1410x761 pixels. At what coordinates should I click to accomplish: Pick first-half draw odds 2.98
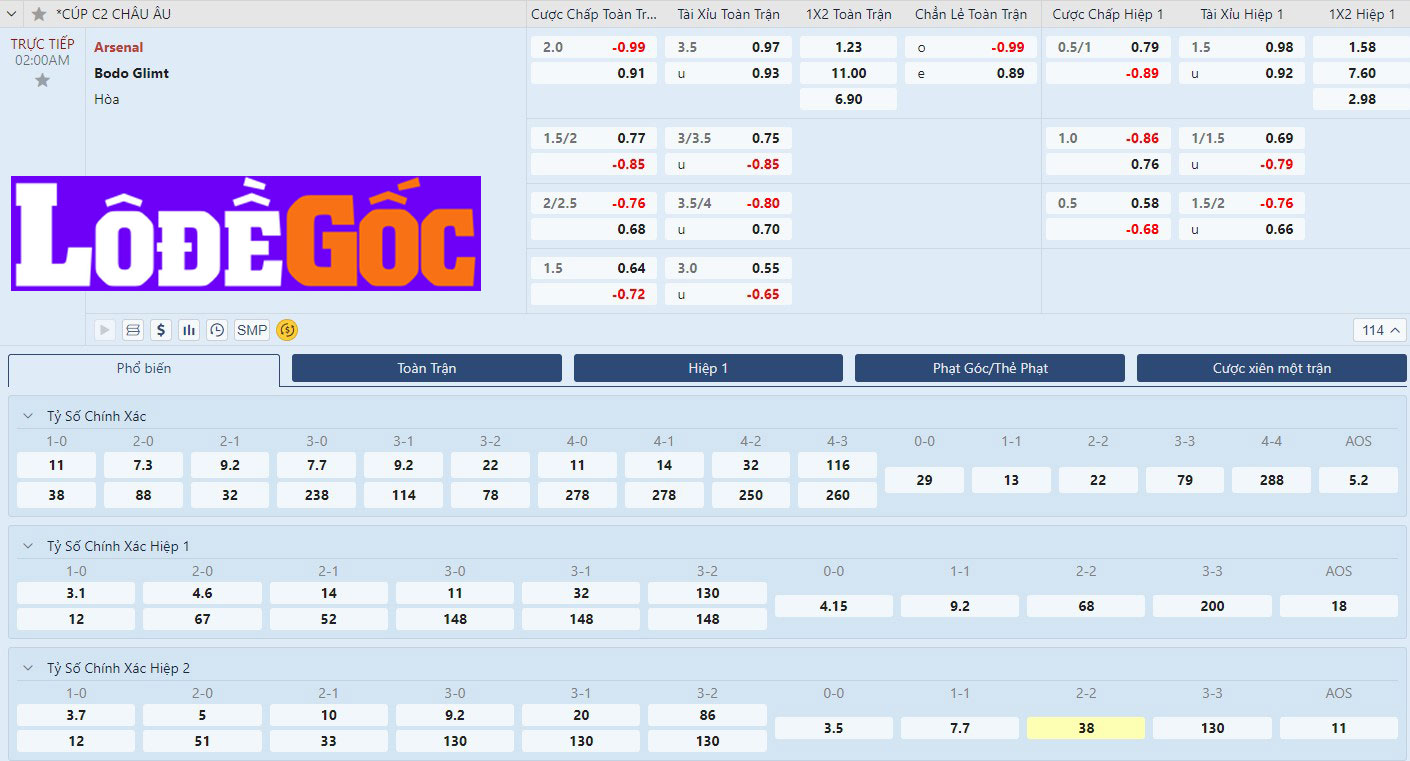point(1362,99)
